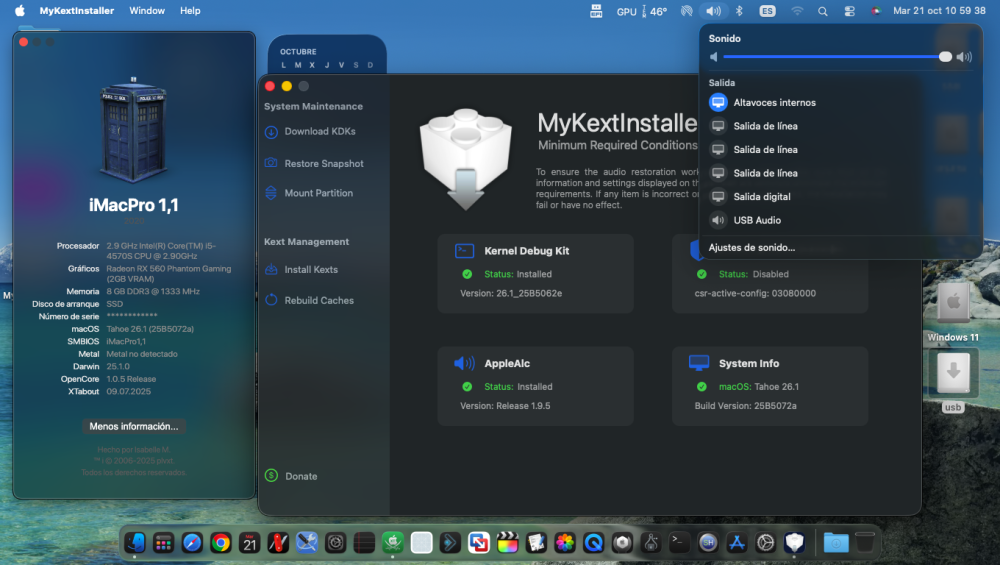Screen dimensions: 1000x565
Task: Open the Apple menu
Action: (x=20, y=11)
